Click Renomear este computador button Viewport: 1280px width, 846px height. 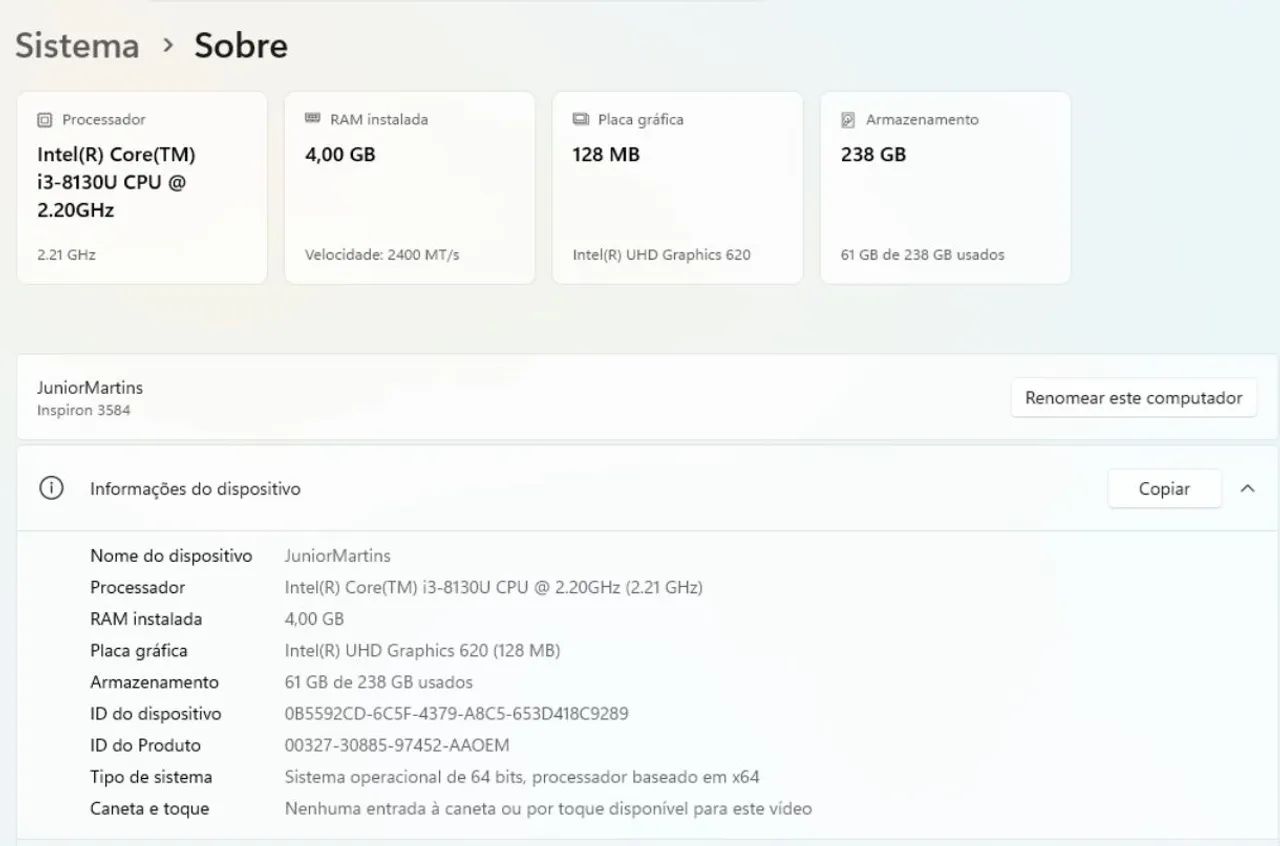pyautogui.click(x=1133, y=398)
